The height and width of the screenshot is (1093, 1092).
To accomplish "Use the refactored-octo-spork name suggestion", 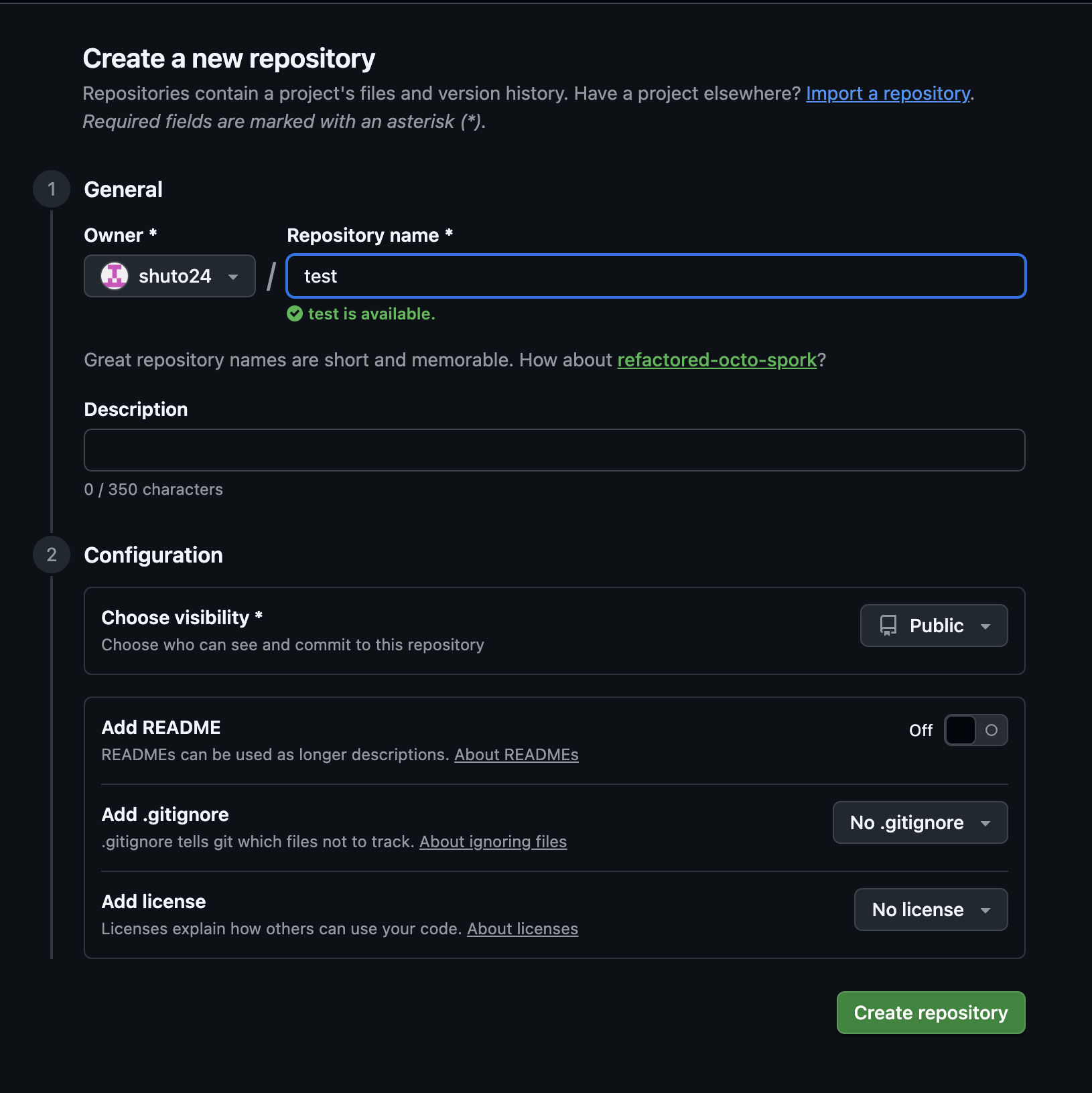I will [x=717, y=360].
